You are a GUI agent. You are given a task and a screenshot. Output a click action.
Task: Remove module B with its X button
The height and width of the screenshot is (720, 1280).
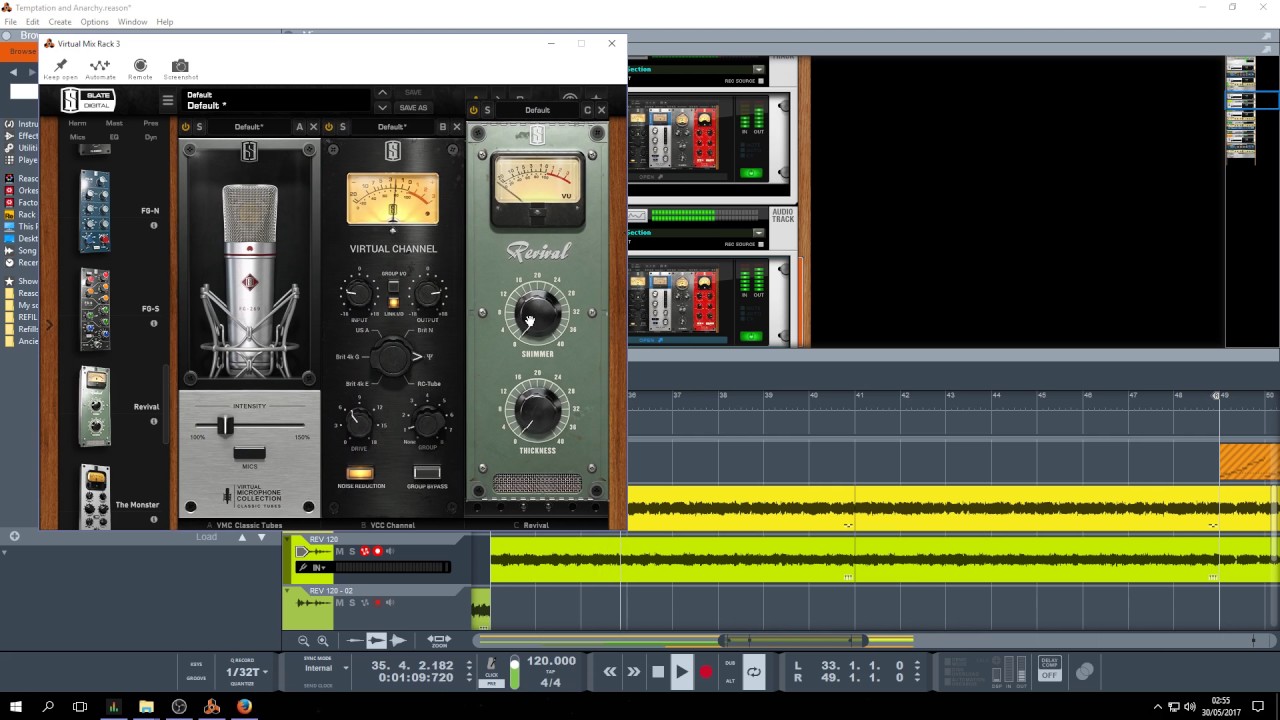[457, 127]
